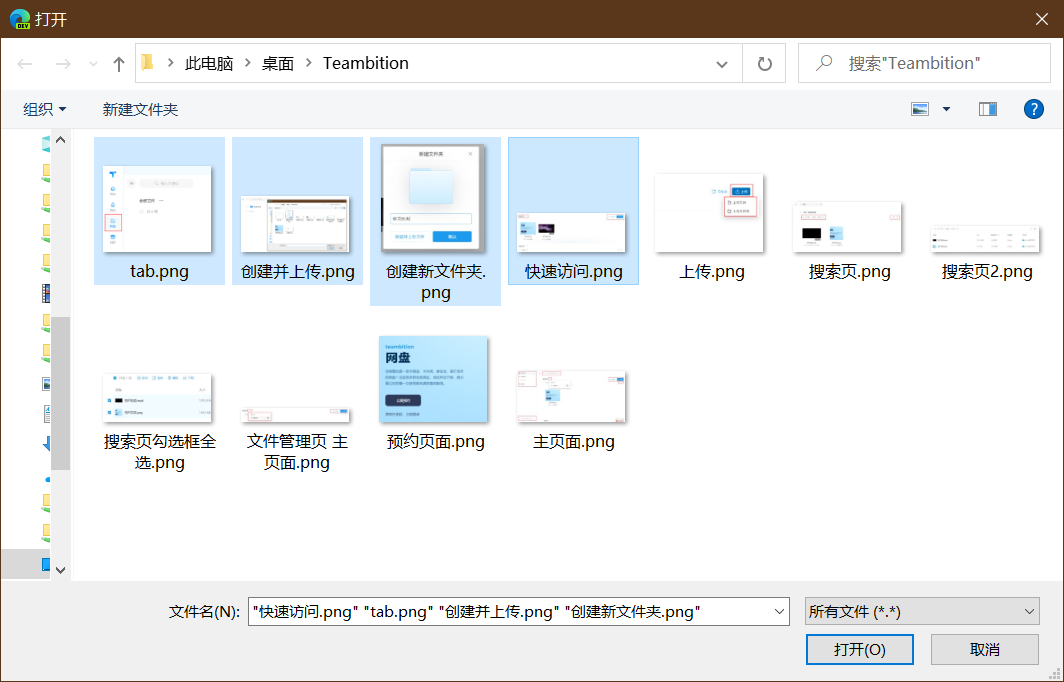Open the 组织 menu
Screen dimensions: 1064x682
tap(45, 109)
